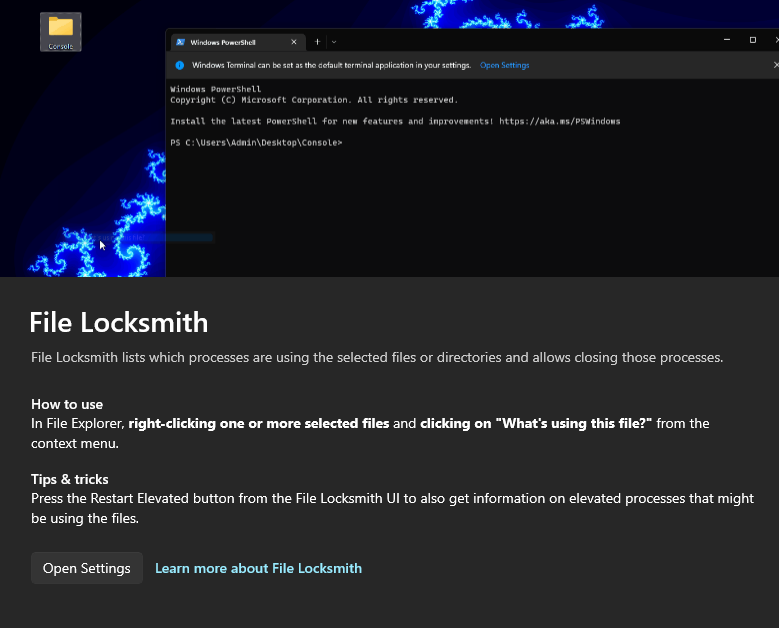Click the Tips & tricks heading
This screenshot has width=779, height=628.
[70, 479]
